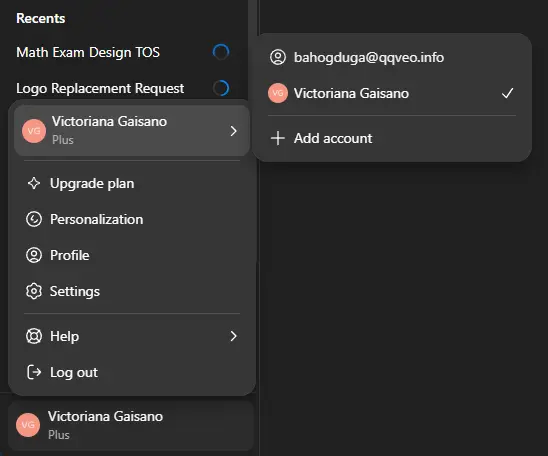Click the Personalization icon

(x=34, y=219)
